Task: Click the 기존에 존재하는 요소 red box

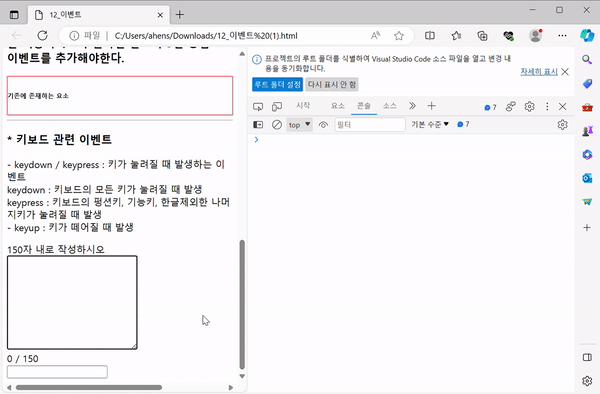Action: tap(120, 96)
